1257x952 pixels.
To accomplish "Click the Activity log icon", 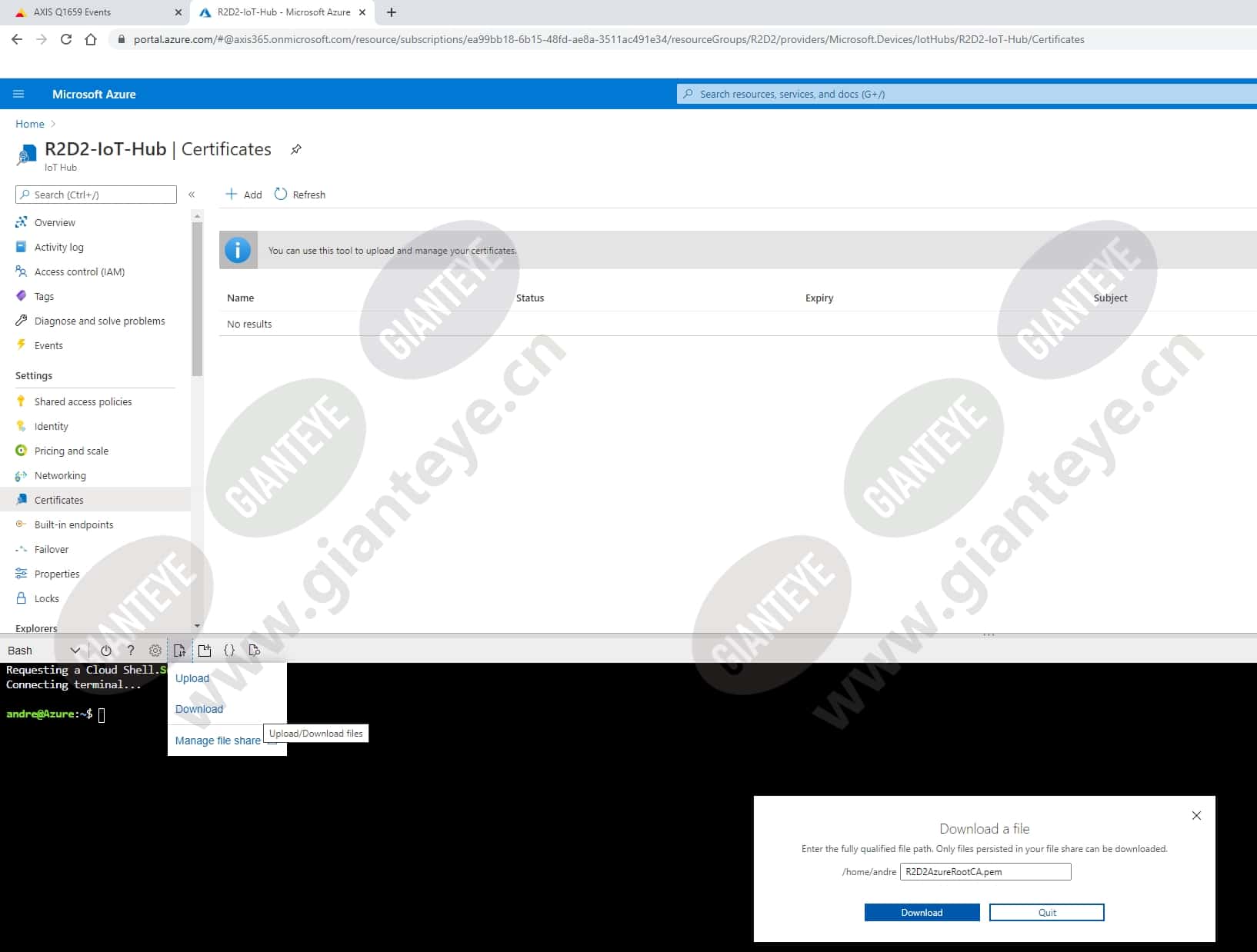I will [x=22, y=247].
